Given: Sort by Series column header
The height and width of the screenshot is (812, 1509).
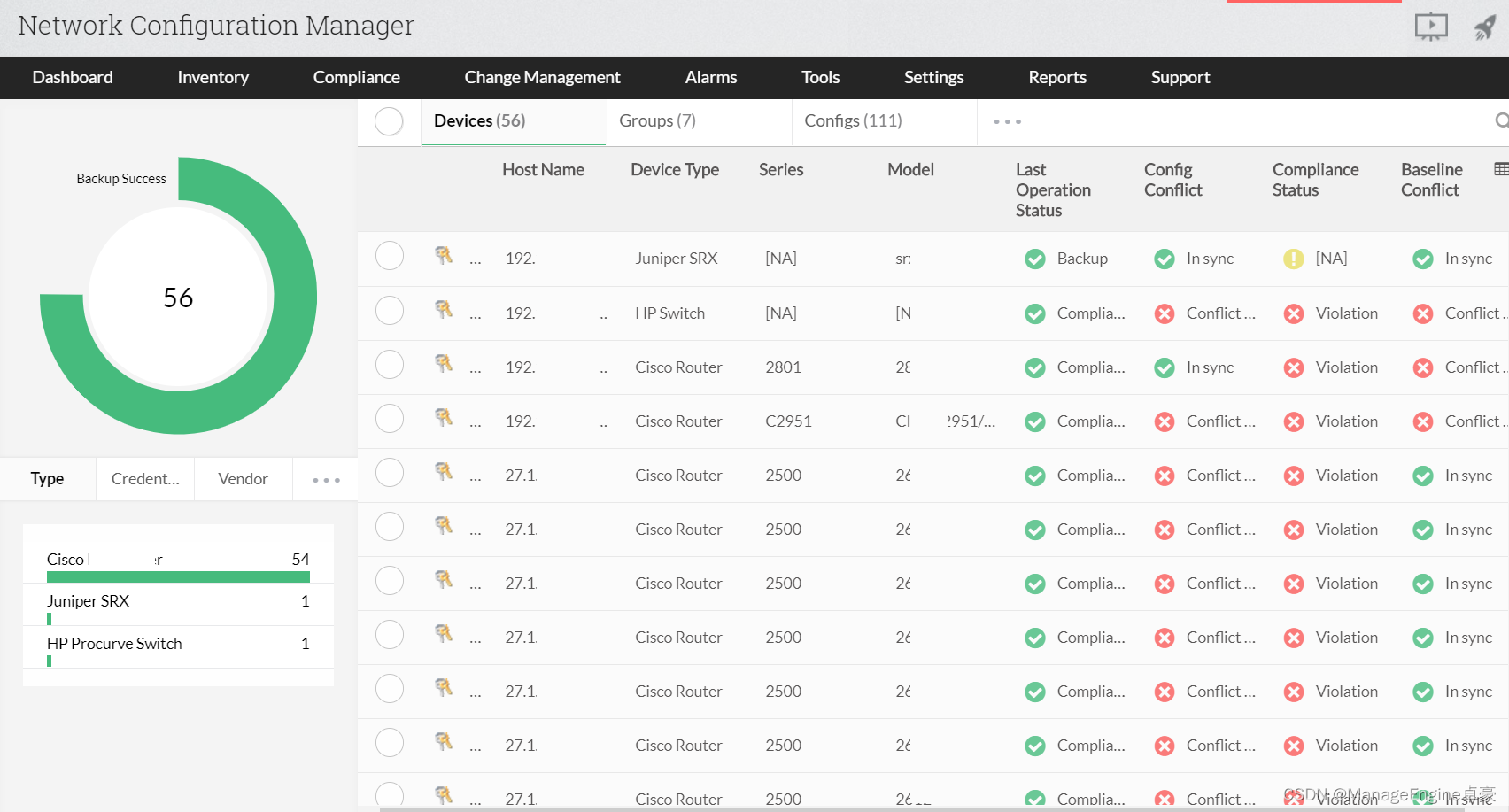Looking at the screenshot, I should [x=781, y=169].
